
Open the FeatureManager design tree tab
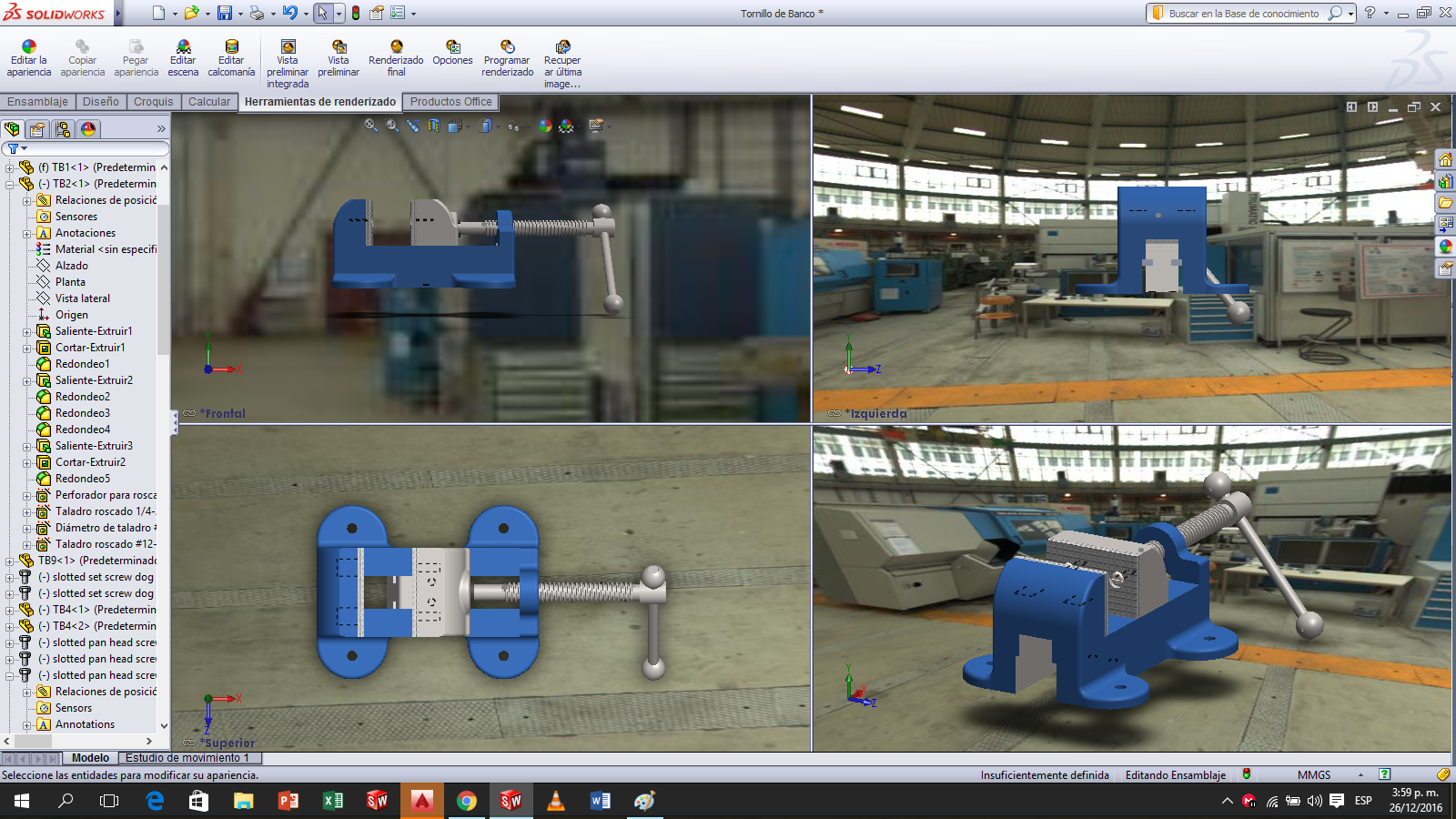point(12,129)
